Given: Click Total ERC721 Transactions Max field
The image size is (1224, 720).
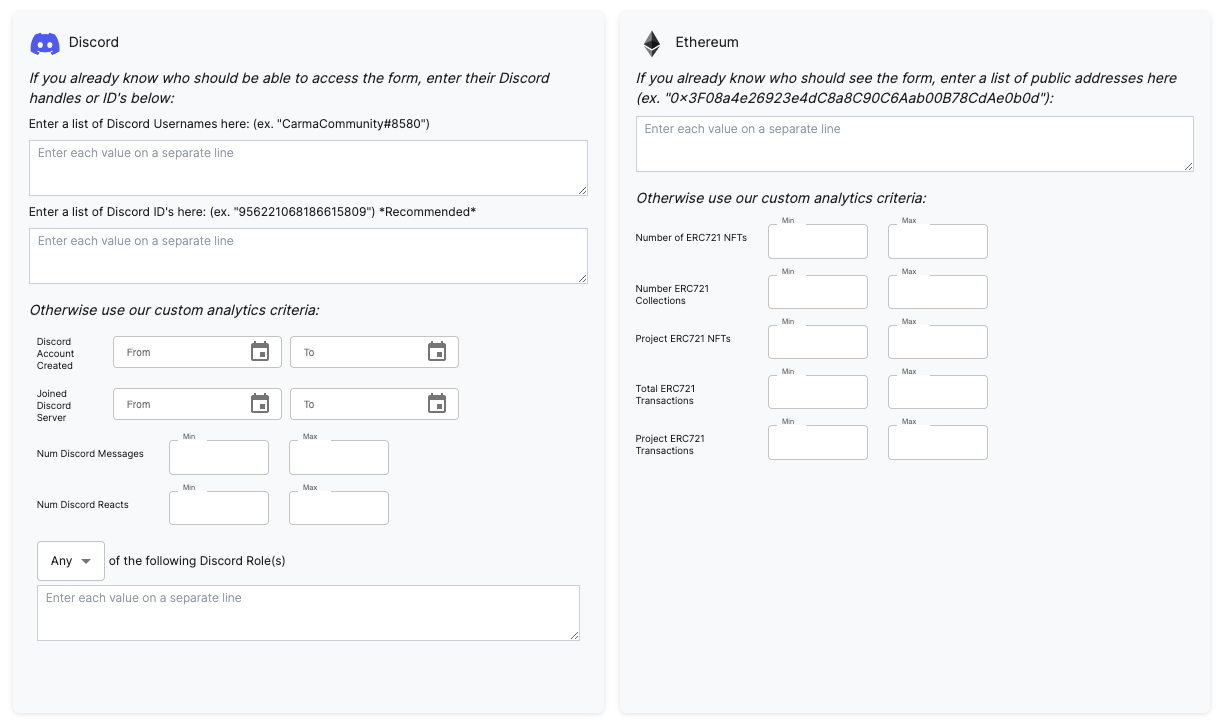Looking at the screenshot, I should [x=938, y=392].
